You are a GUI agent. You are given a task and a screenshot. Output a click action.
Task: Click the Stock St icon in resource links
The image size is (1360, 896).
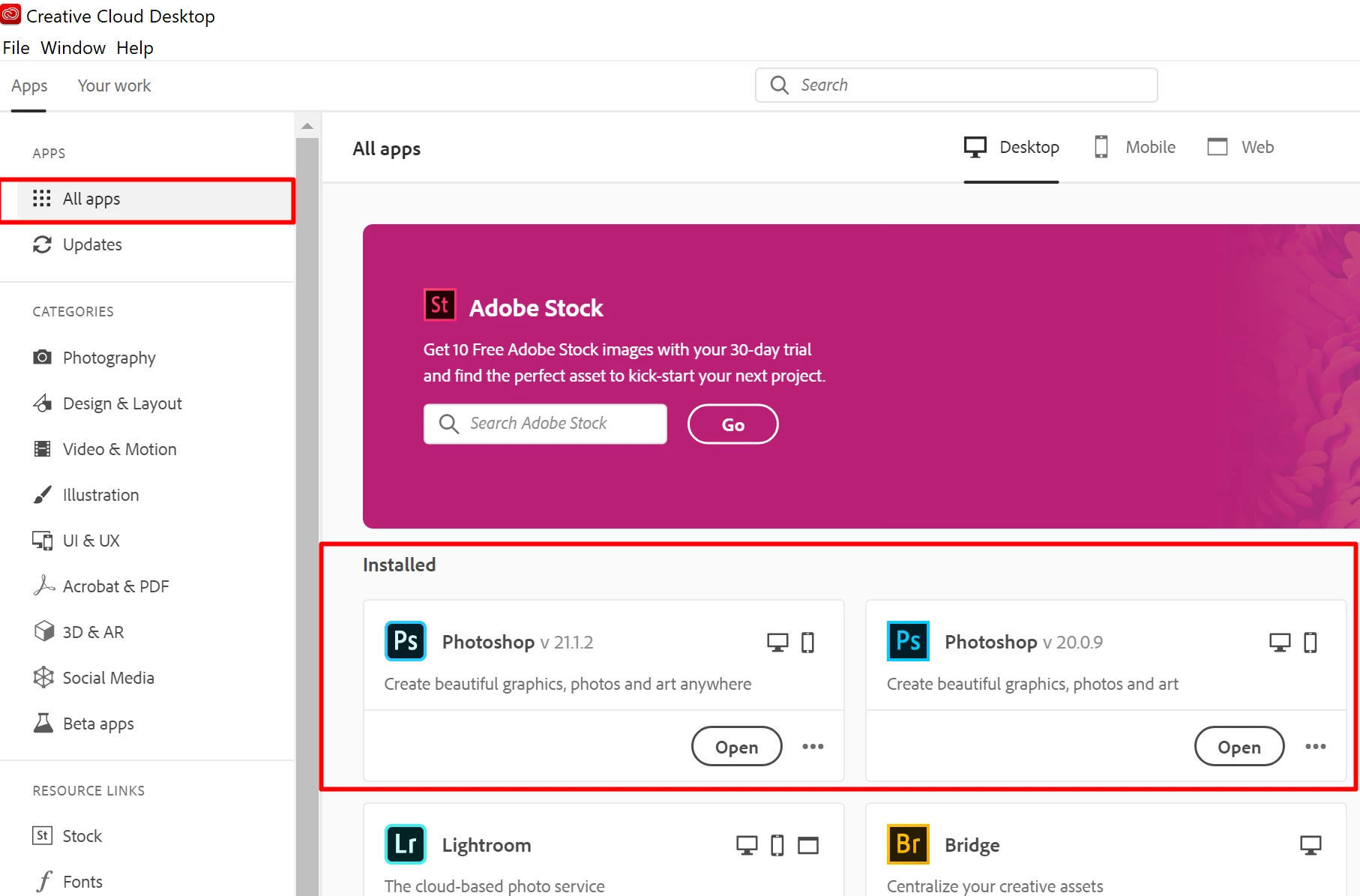[43, 835]
